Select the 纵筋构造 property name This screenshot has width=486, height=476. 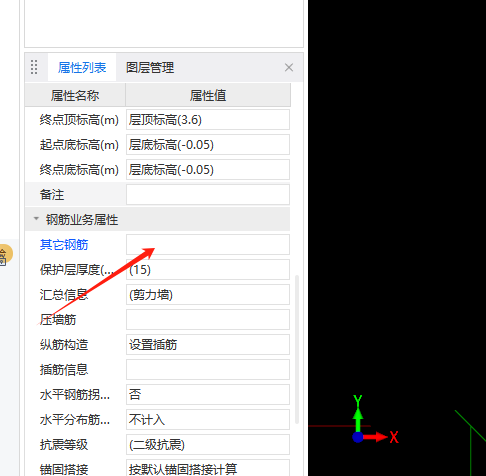tap(64, 345)
